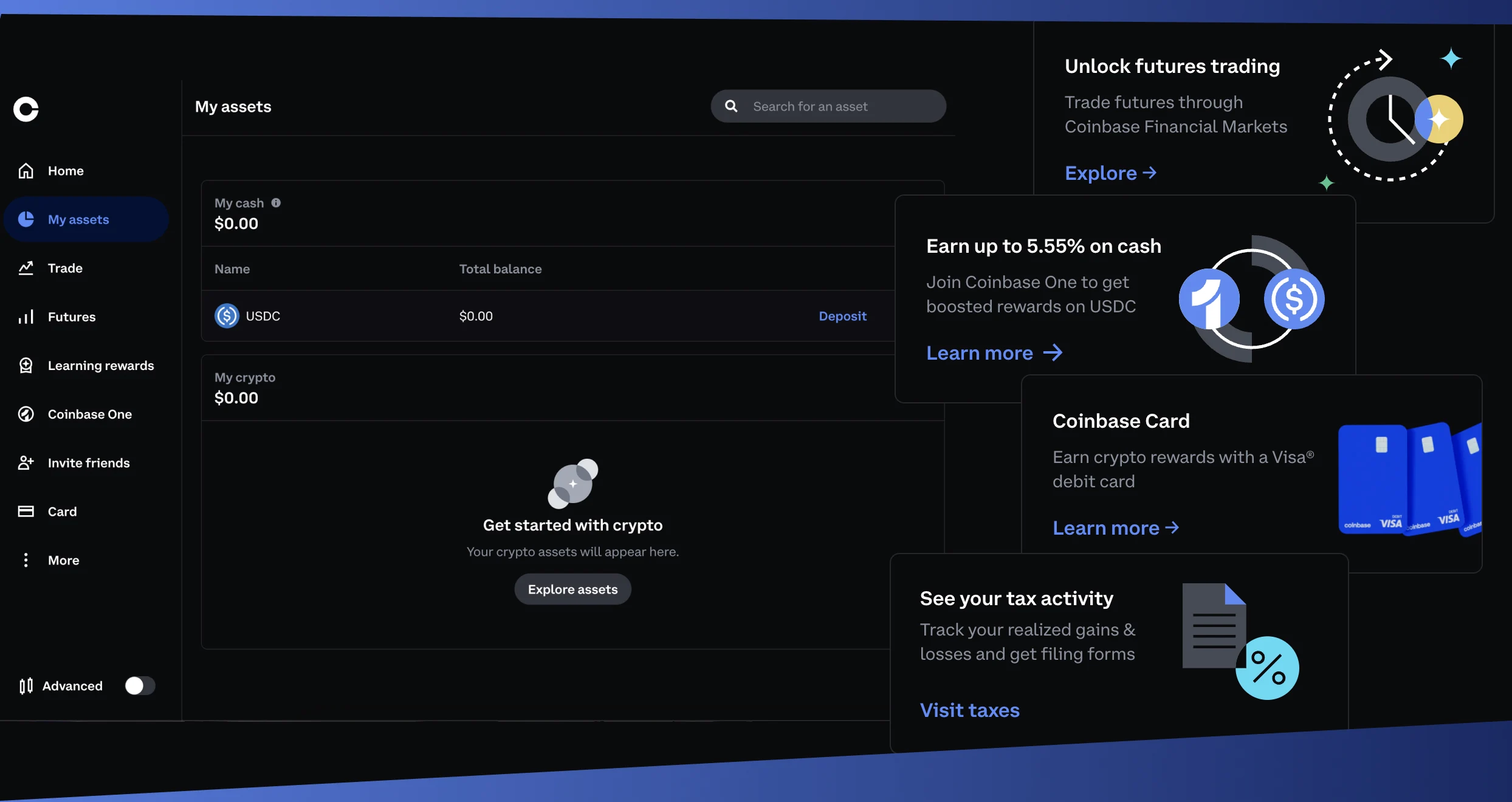This screenshot has width=1512, height=802.
Task: Select Invite friends in the sidebar
Action: pos(27,462)
